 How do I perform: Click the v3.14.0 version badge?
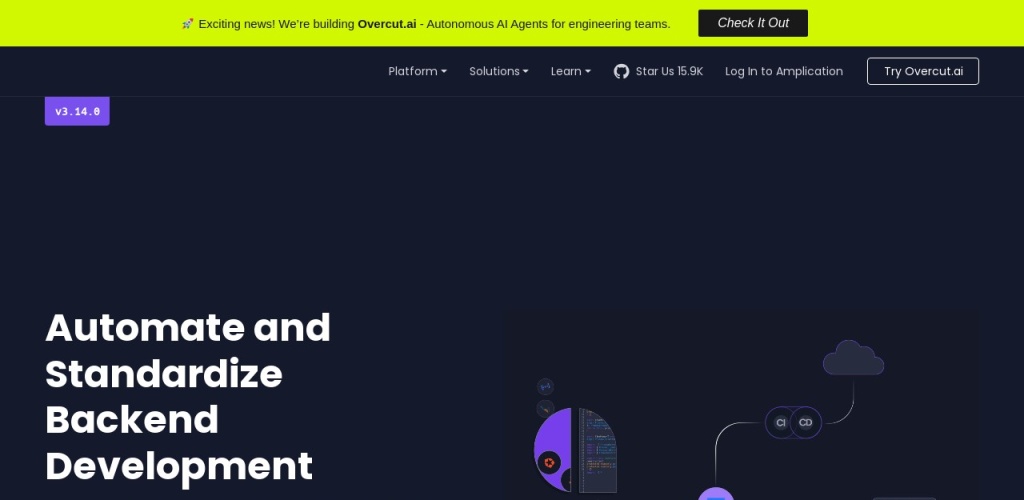[x=77, y=112]
